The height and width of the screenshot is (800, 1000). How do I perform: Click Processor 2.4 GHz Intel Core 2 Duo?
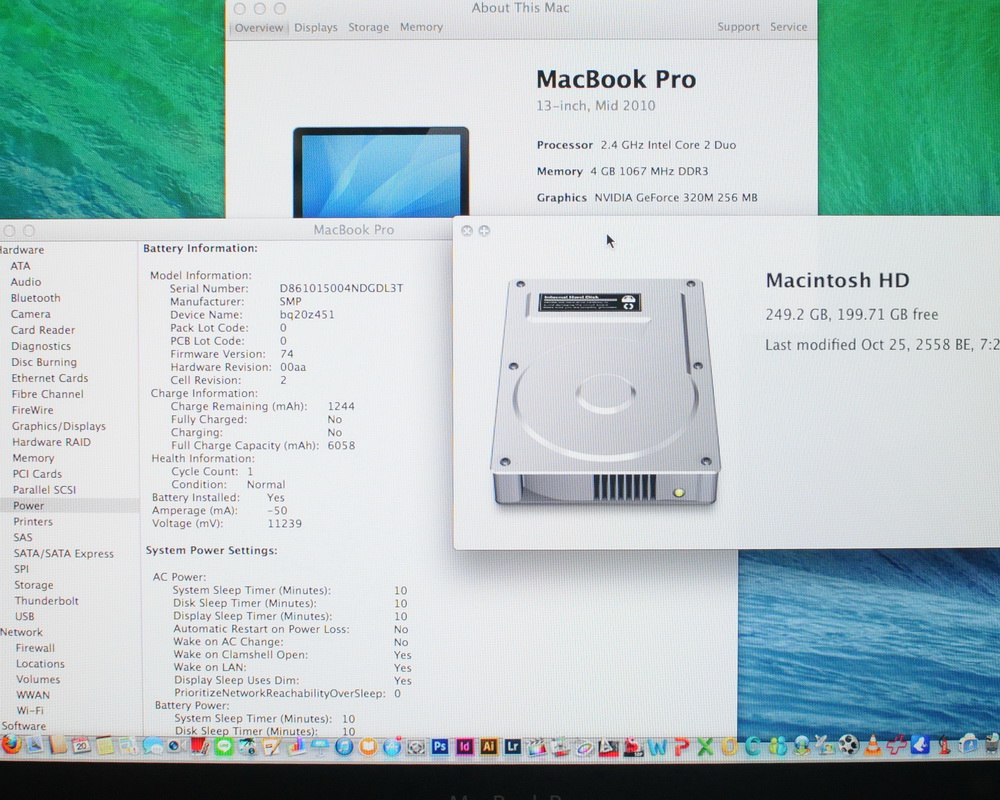pos(636,145)
